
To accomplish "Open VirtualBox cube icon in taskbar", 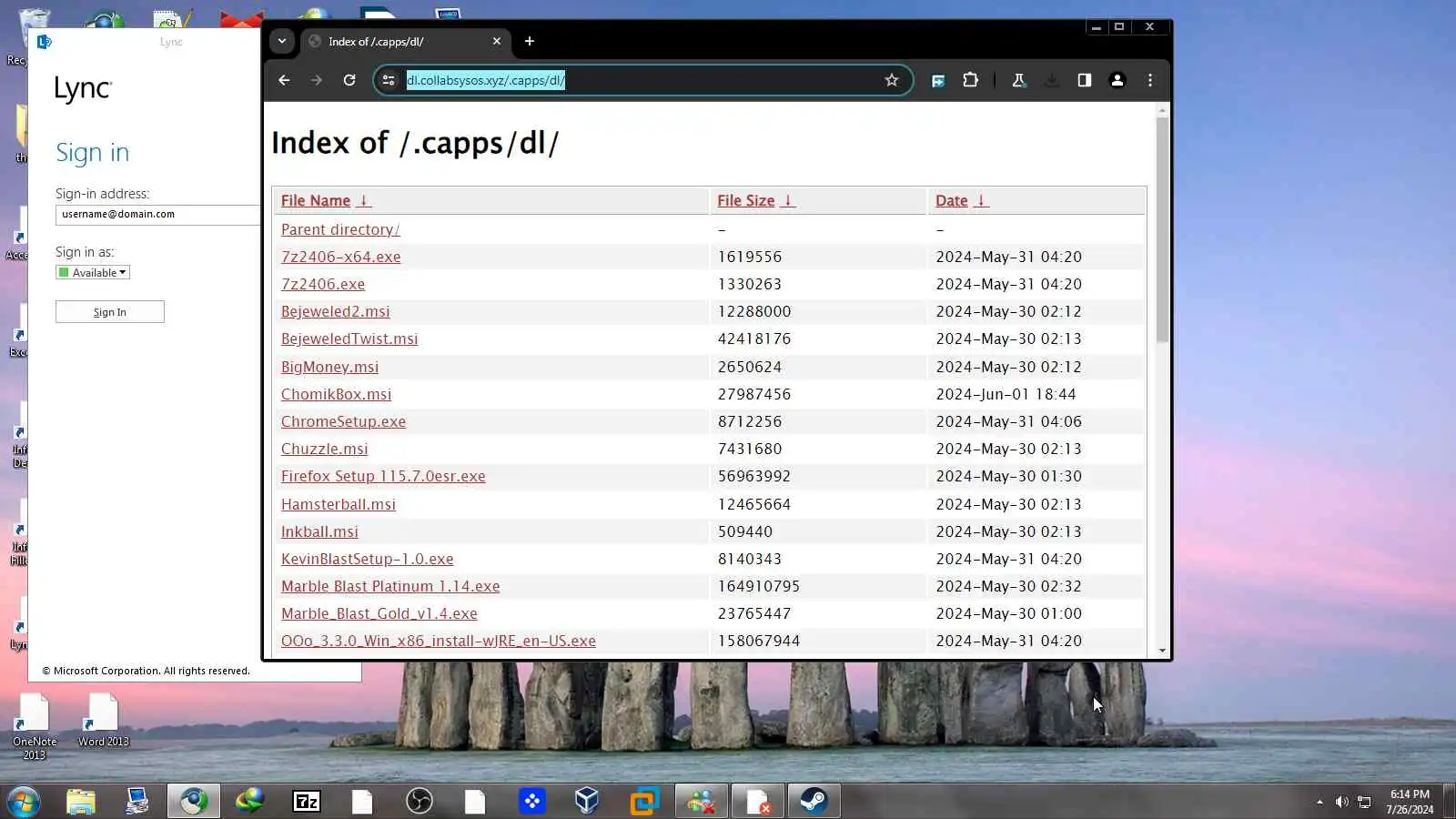I will click(587, 802).
